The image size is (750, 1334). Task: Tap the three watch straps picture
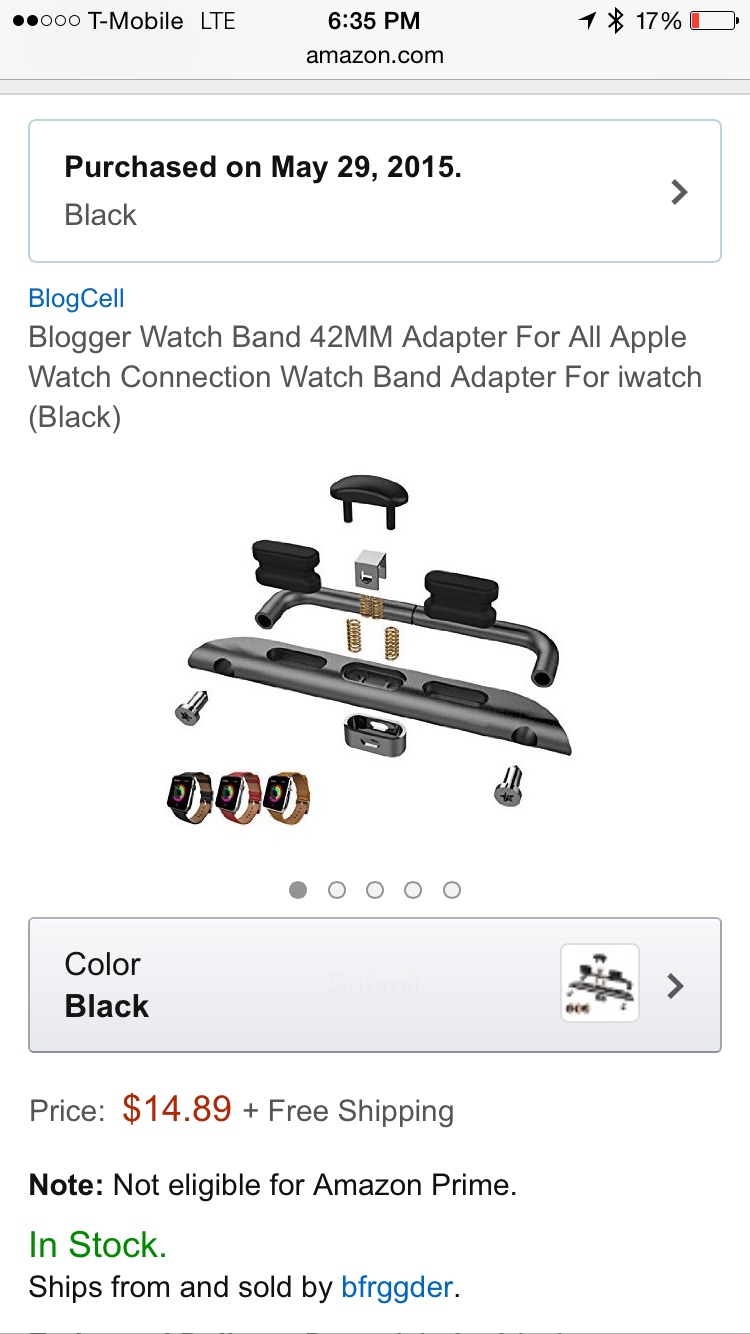click(x=240, y=798)
